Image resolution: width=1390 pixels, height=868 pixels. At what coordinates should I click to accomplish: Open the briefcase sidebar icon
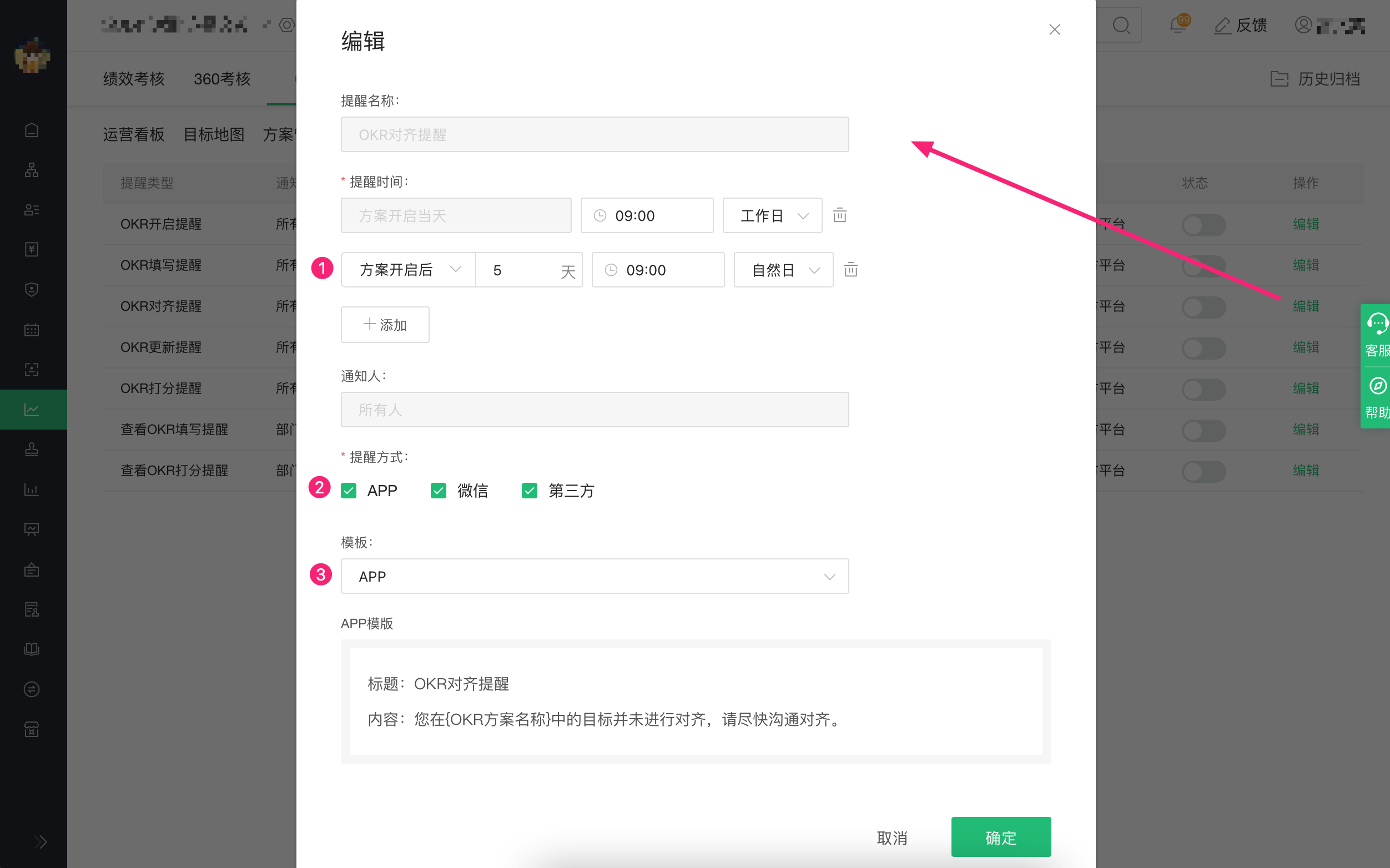tap(32, 569)
